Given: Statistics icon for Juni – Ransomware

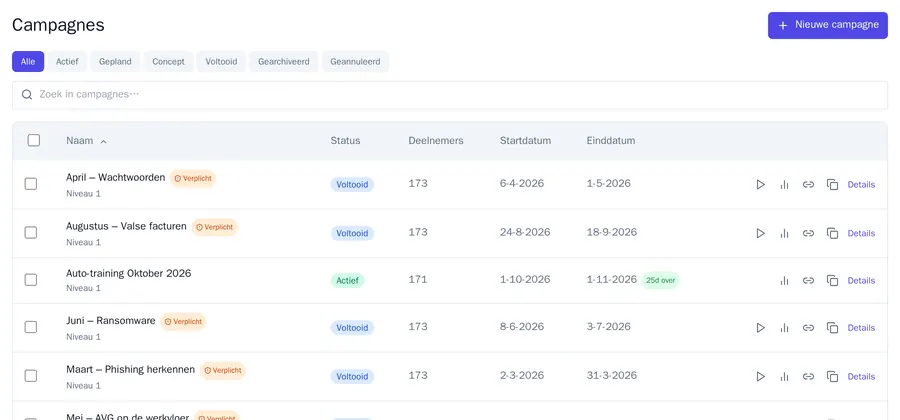Looking at the screenshot, I should (785, 328).
